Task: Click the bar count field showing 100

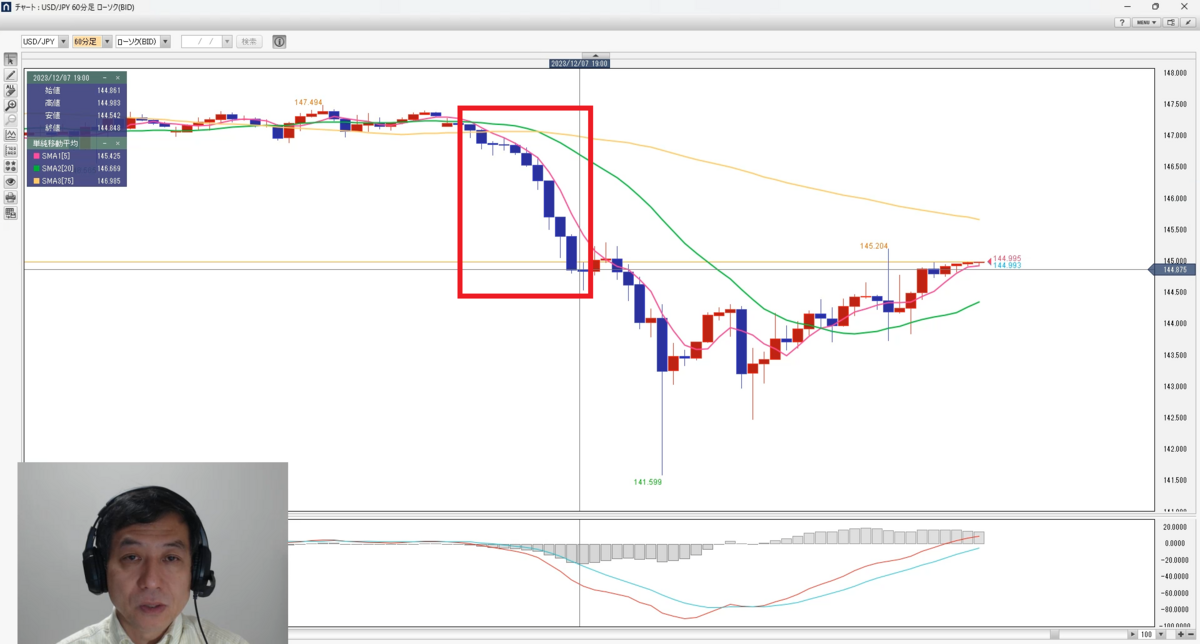Action: point(1146,635)
